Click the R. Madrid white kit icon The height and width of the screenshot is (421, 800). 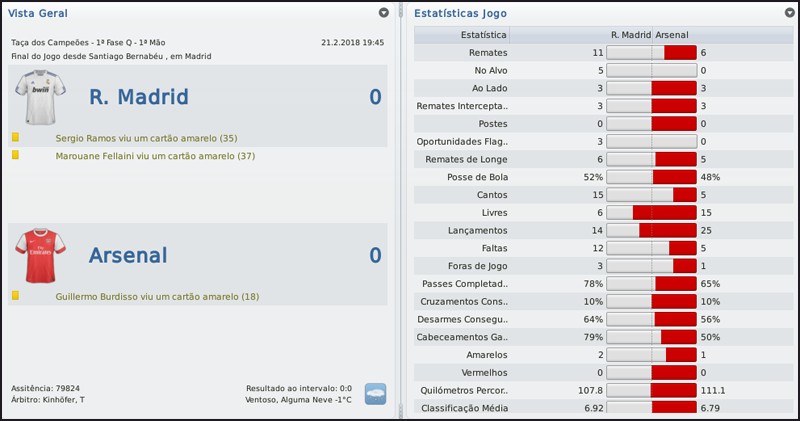40,97
